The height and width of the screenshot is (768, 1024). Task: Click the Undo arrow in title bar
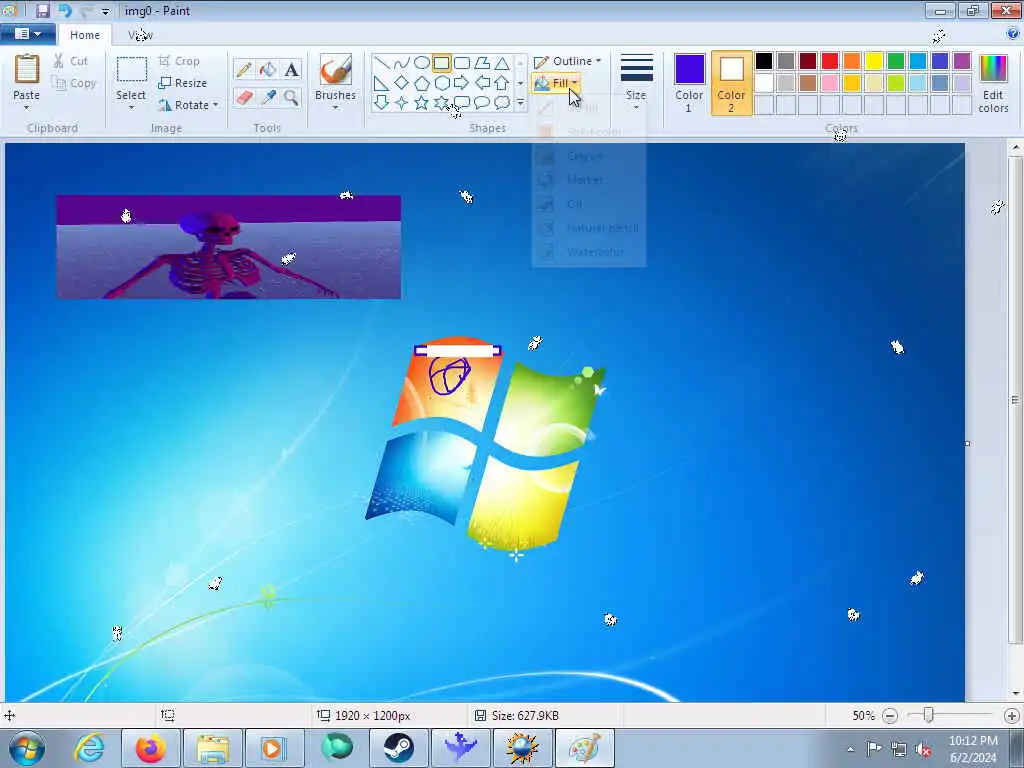(x=64, y=11)
